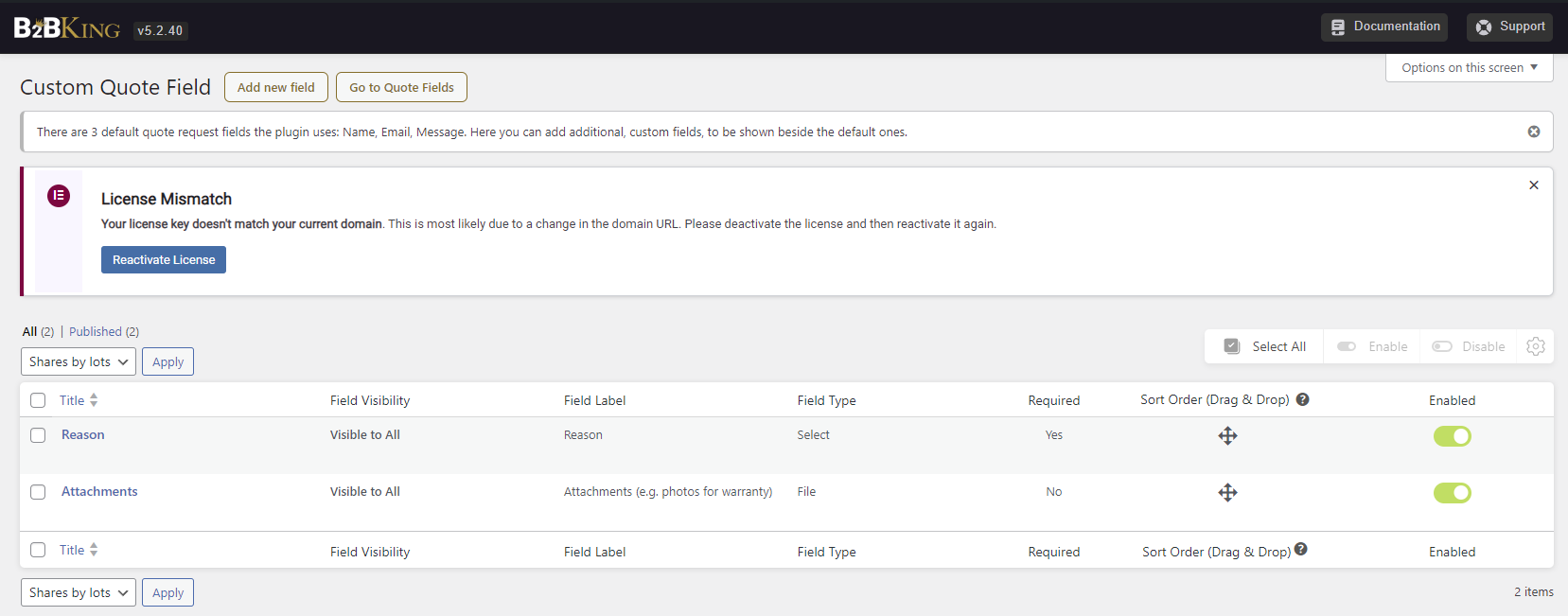Tick the checkbox for the Reason field
Screen dimensions: 1568x616
pos(38,435)
